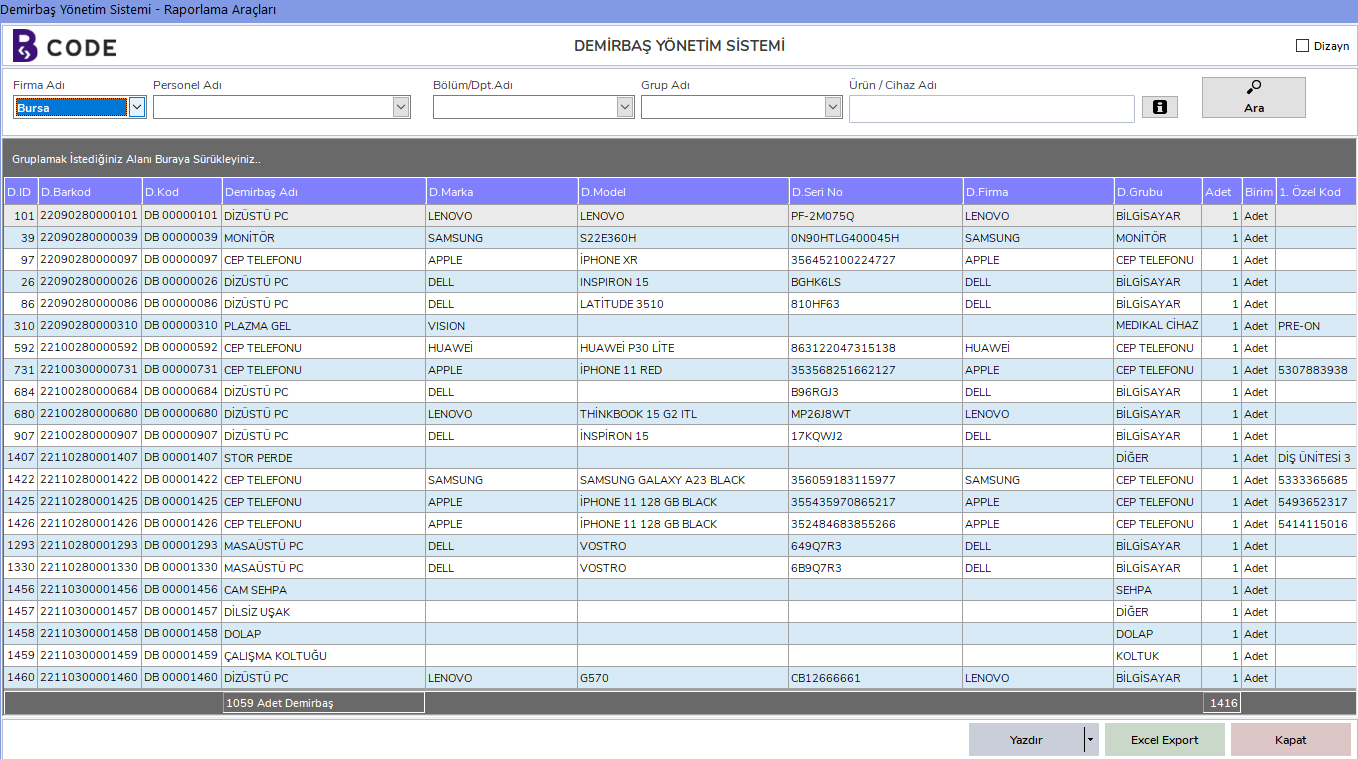The height and width of the screenshot is (759, 1358).
Task: Click serial number CB12666661
Action: pyautogui.click(x=876, y=678)
